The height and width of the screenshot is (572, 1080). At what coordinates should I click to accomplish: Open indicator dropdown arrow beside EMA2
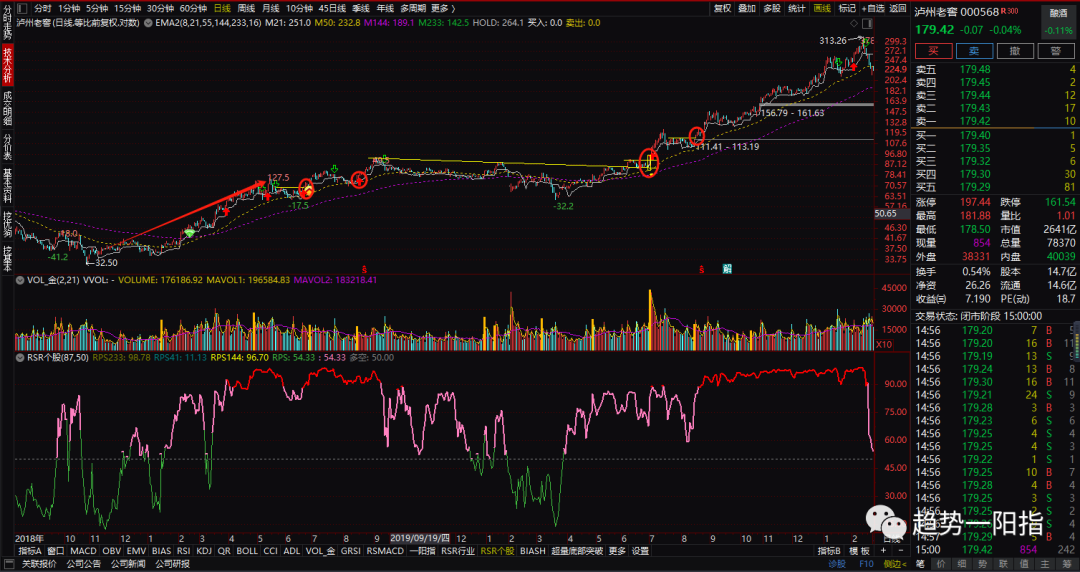pos(149,23)
